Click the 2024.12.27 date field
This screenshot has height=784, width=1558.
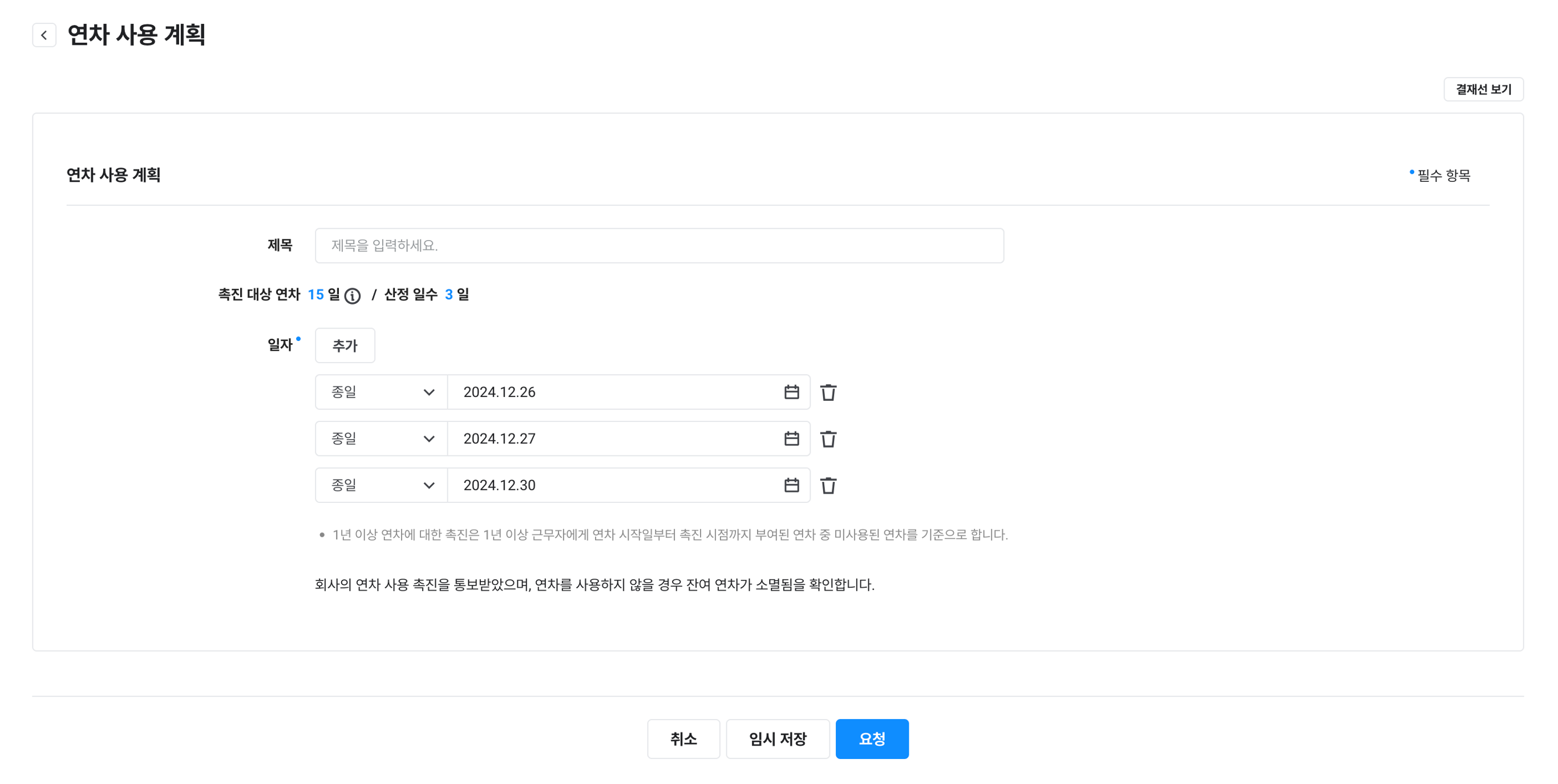click(611, 439)
